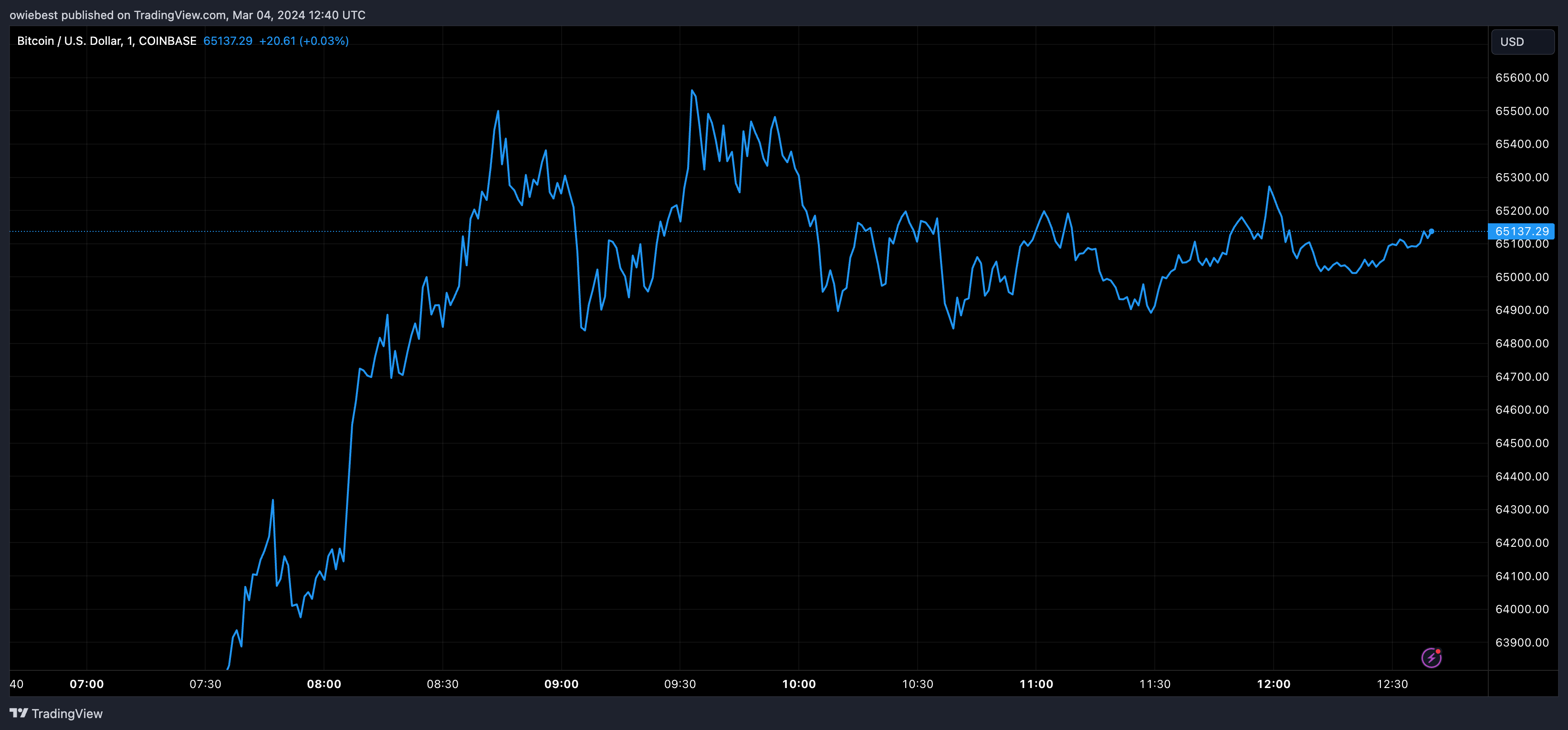This screenshot has height=730, width=1568.
Task: Click the COINBASE exchange label
Action: pyautogui.click(x=166, y=40)
